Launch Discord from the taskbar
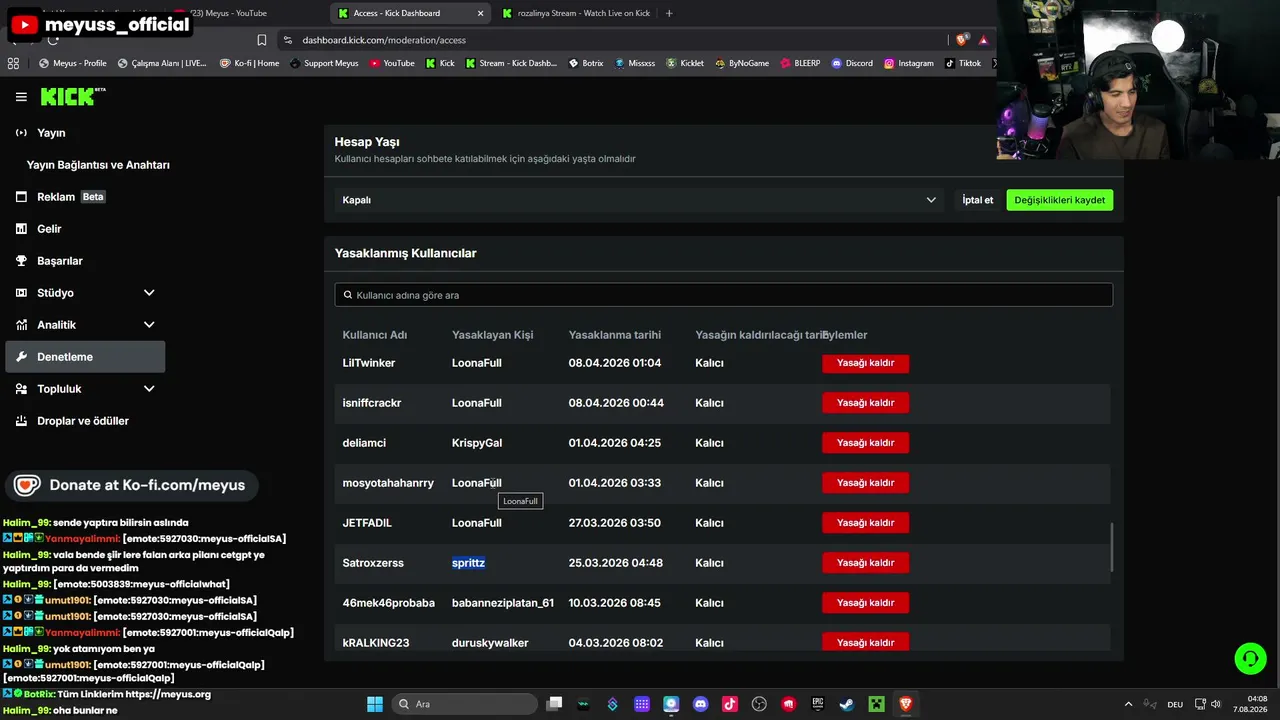The height and width of the screenshot is (720, 1280). click(x=700, y=704)
